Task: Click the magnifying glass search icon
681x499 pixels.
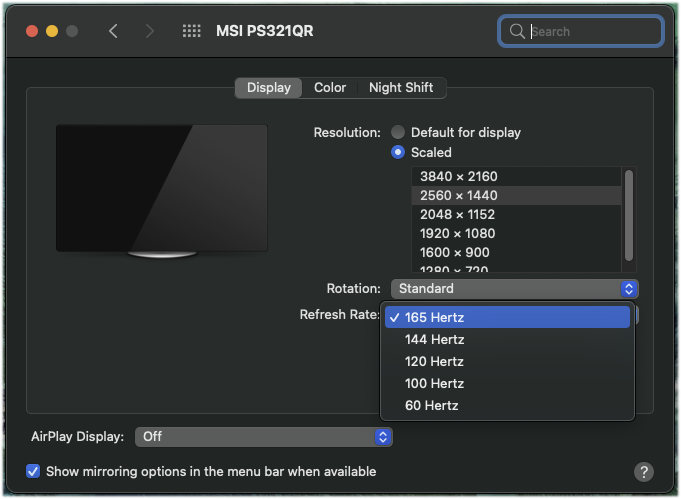Action: 517,31
